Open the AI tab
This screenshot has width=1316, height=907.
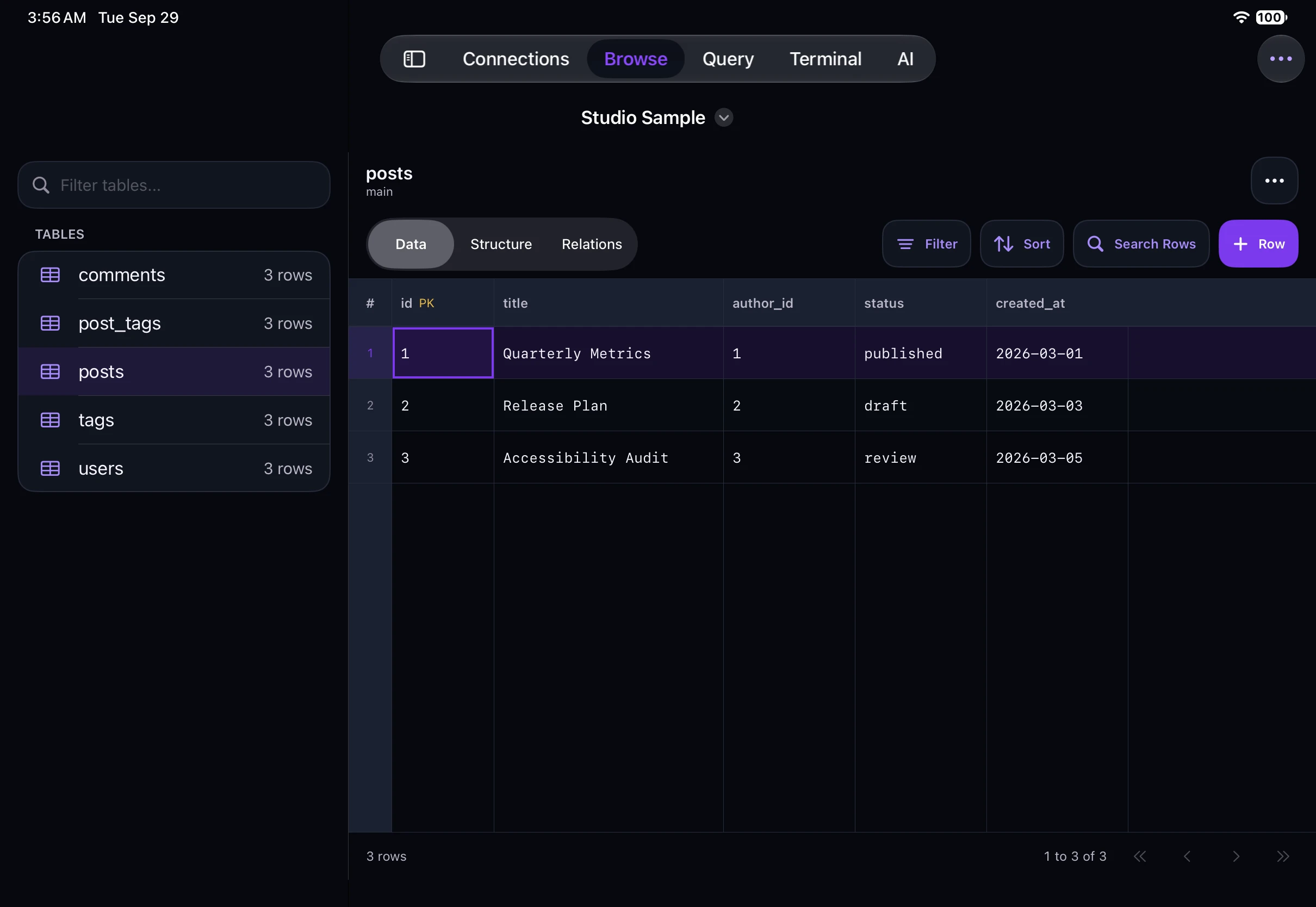[905, 59]
